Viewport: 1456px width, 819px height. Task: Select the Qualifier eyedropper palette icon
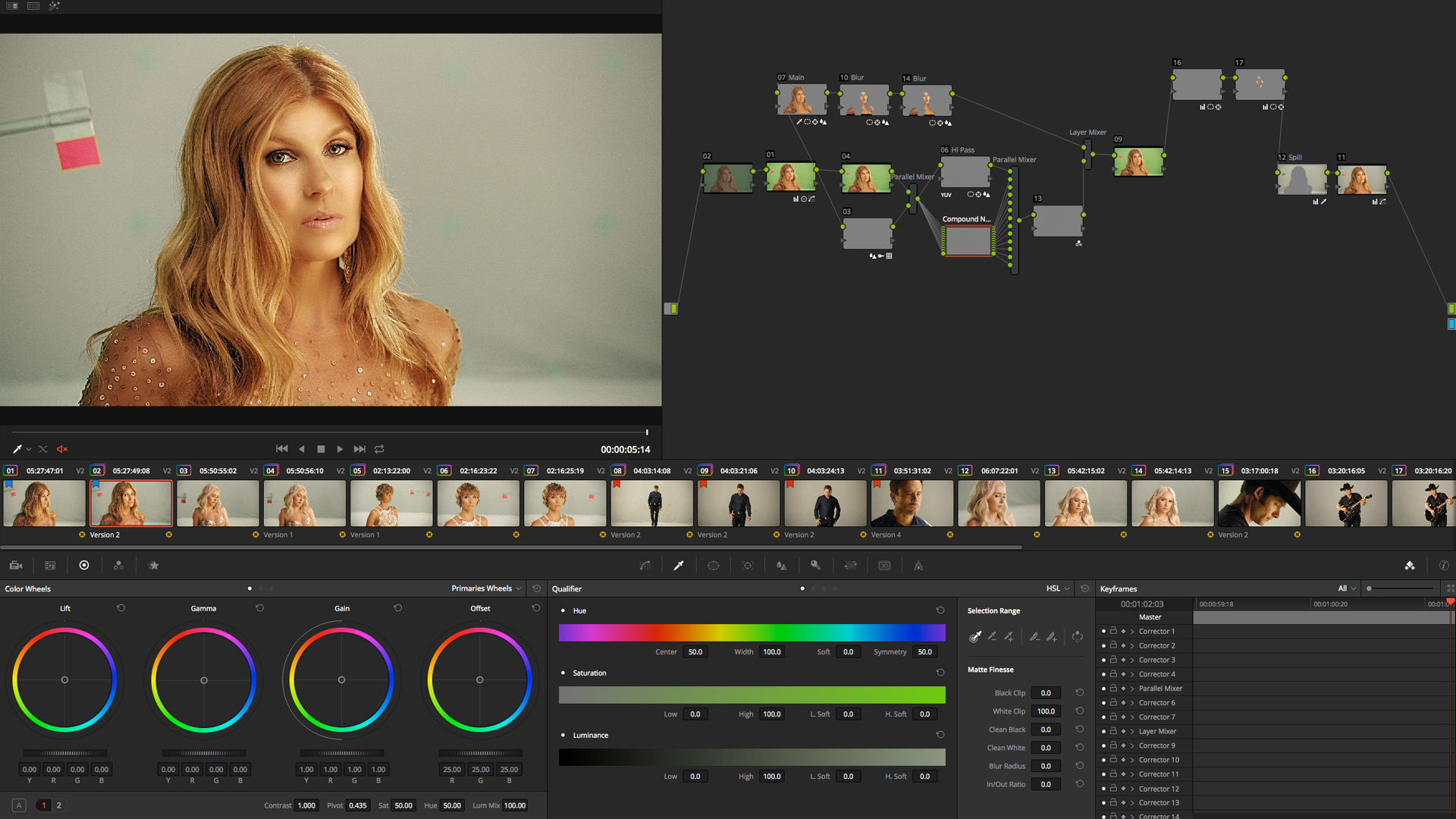pos(679,566)
